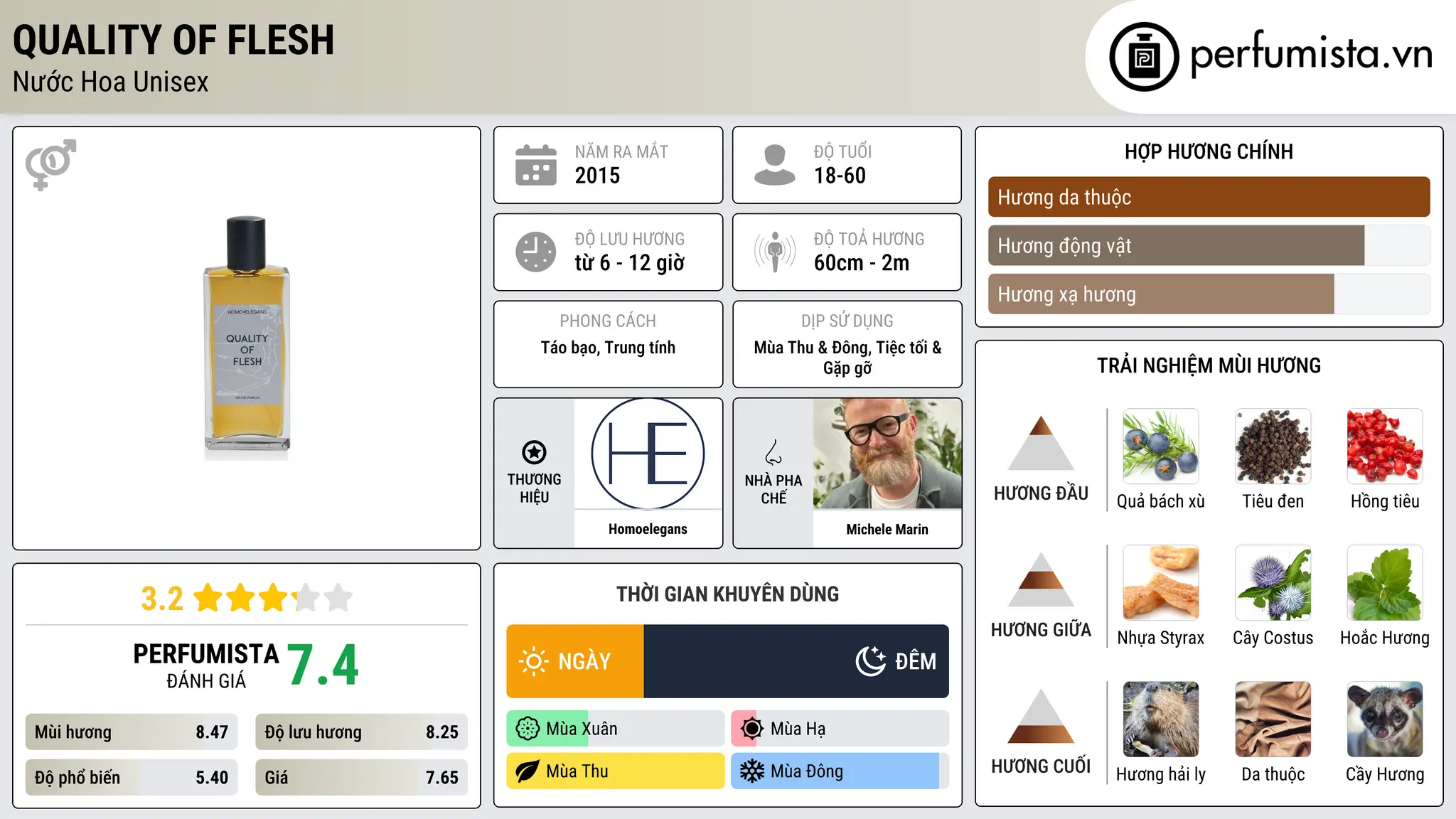Screen dimensions: 1456x819
Task: Click the Mùa Xuân season bar
Action: click(x=616, y=729)
